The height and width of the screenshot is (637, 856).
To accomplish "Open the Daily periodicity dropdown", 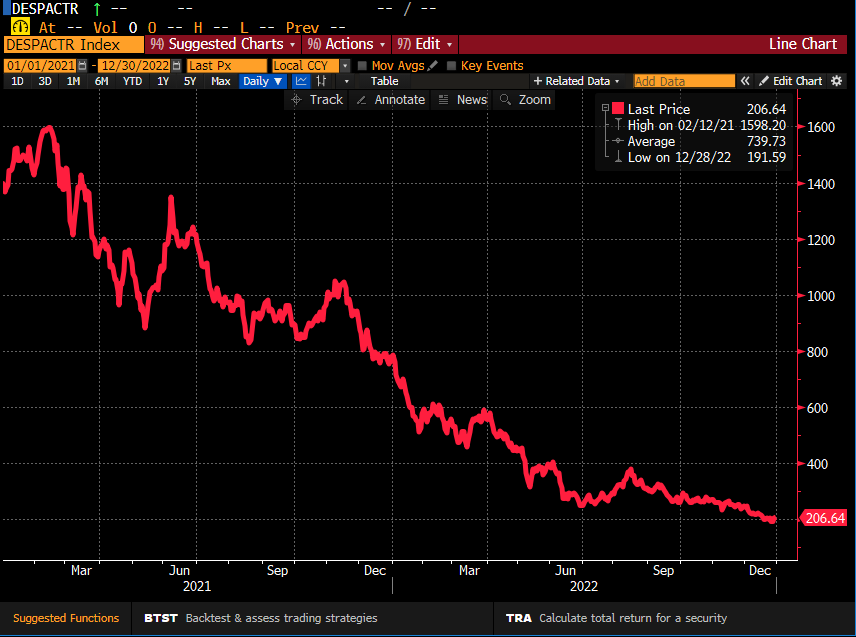I will [x=263, y=81].
